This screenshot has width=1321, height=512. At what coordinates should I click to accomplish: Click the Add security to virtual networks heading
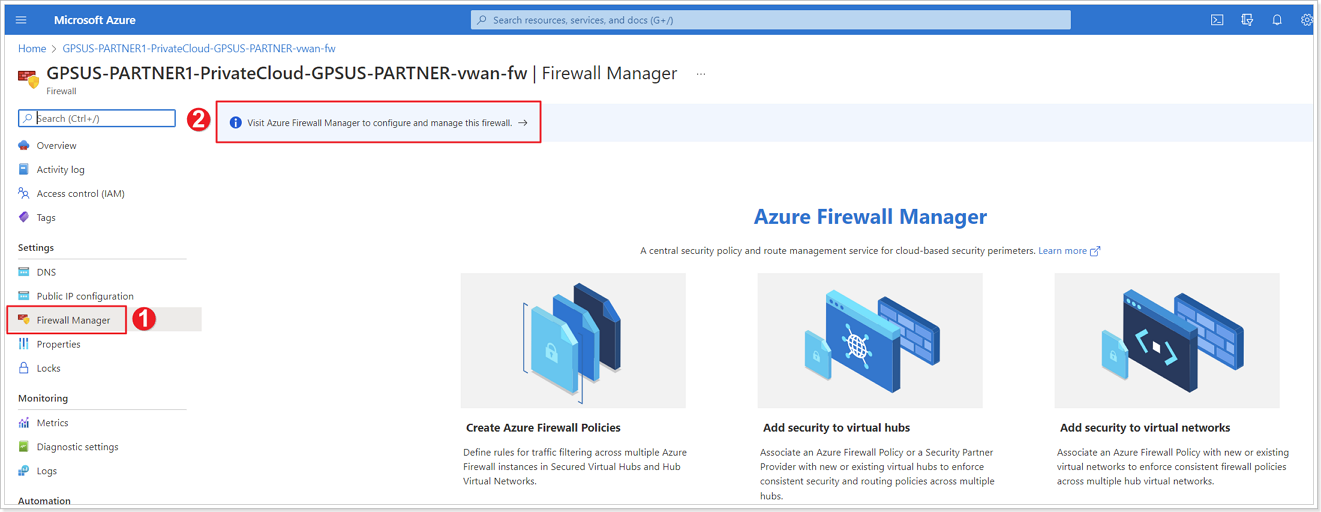point(1145,428)
